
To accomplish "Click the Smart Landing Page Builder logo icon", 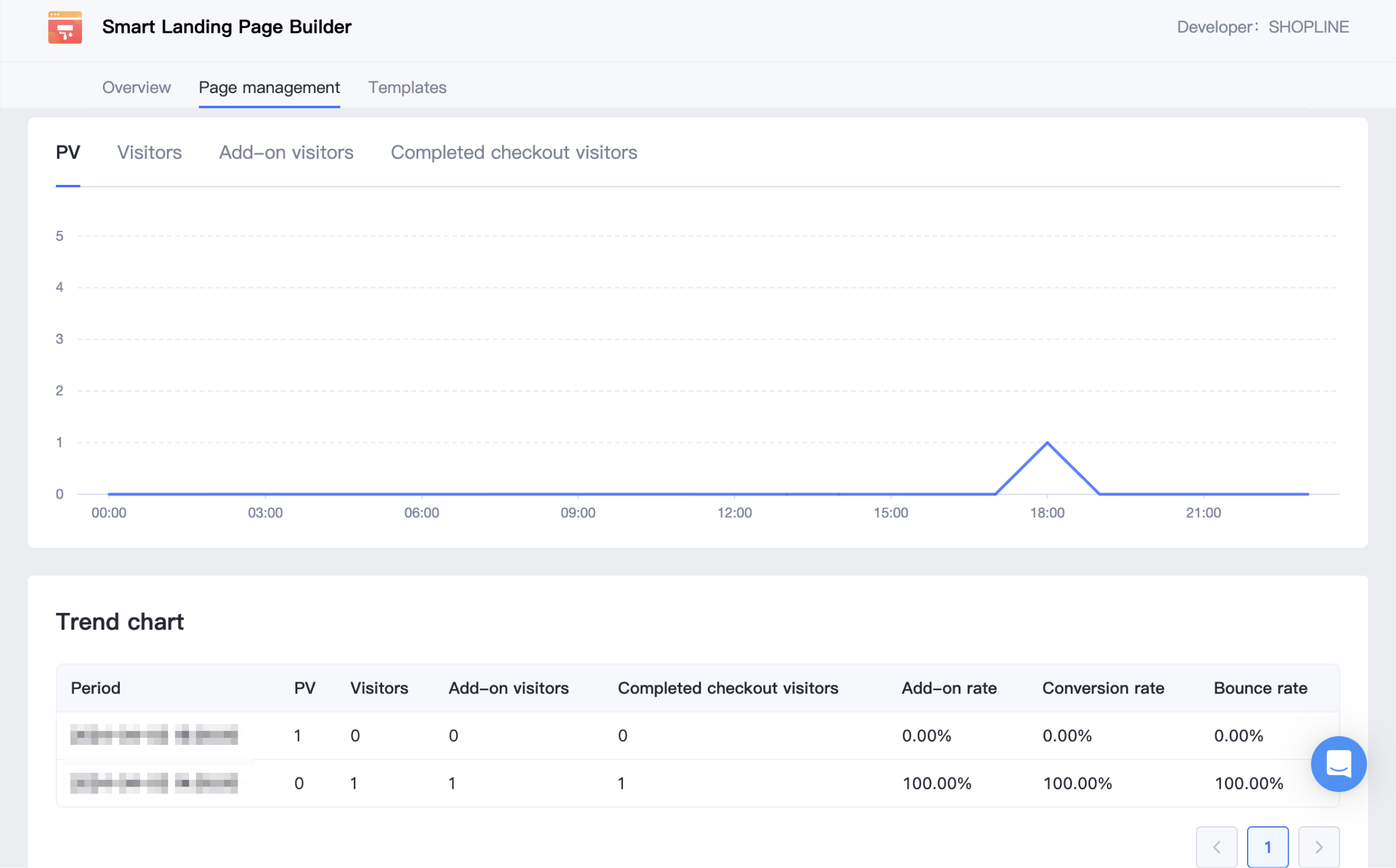I will pyautogui.click(x=65, y=27).
